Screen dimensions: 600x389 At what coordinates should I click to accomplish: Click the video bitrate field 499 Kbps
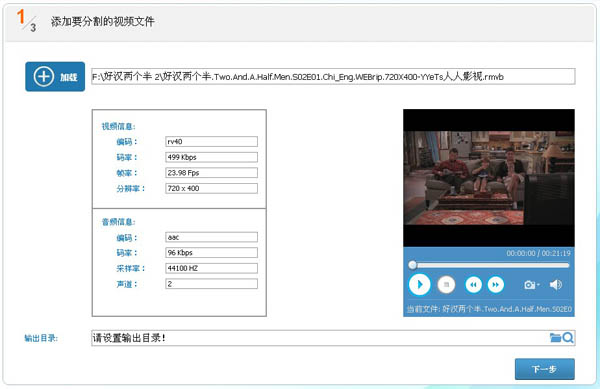tap(211, 157)
